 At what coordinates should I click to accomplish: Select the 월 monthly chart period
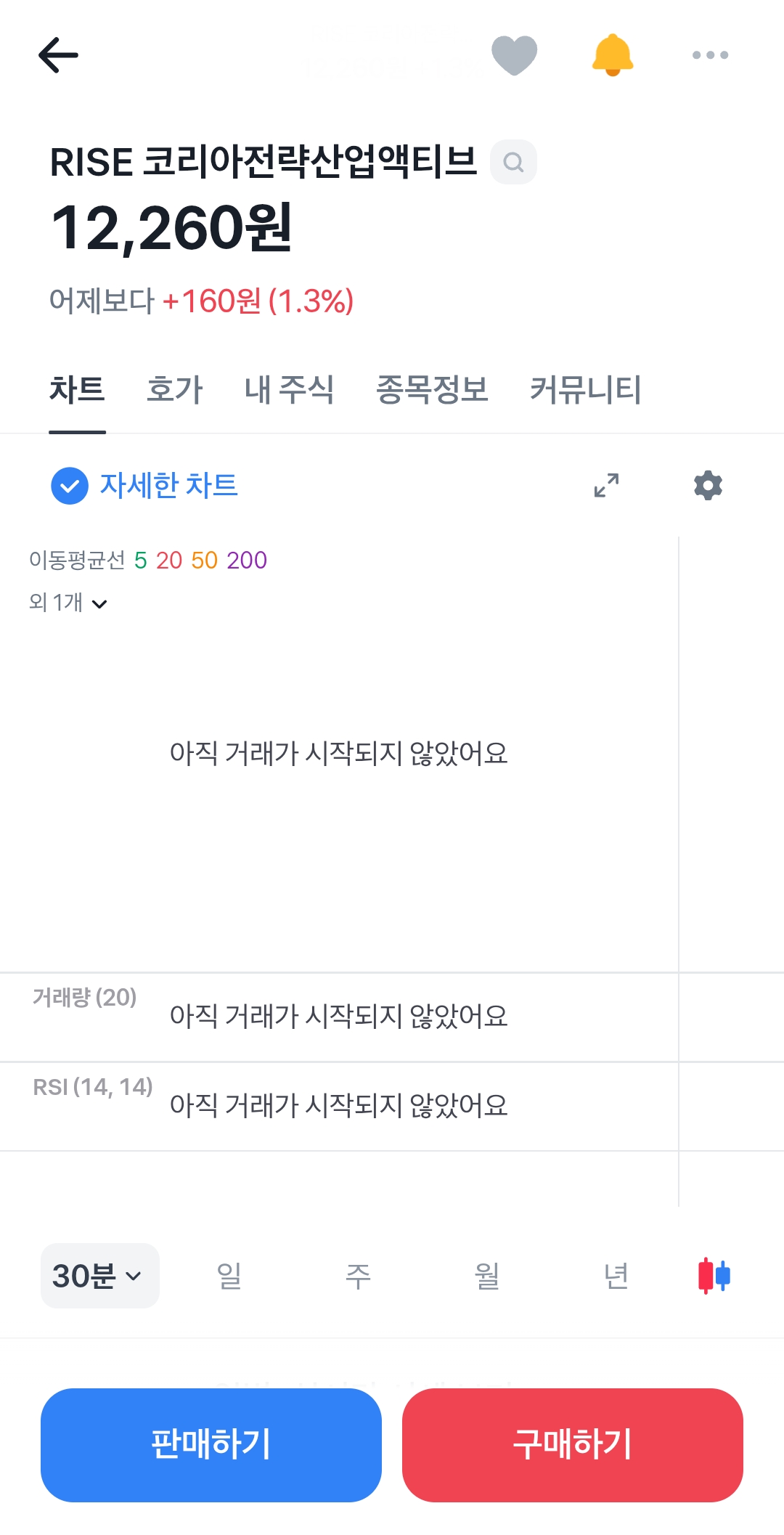pyautogui.click(x=486, y=1276)
